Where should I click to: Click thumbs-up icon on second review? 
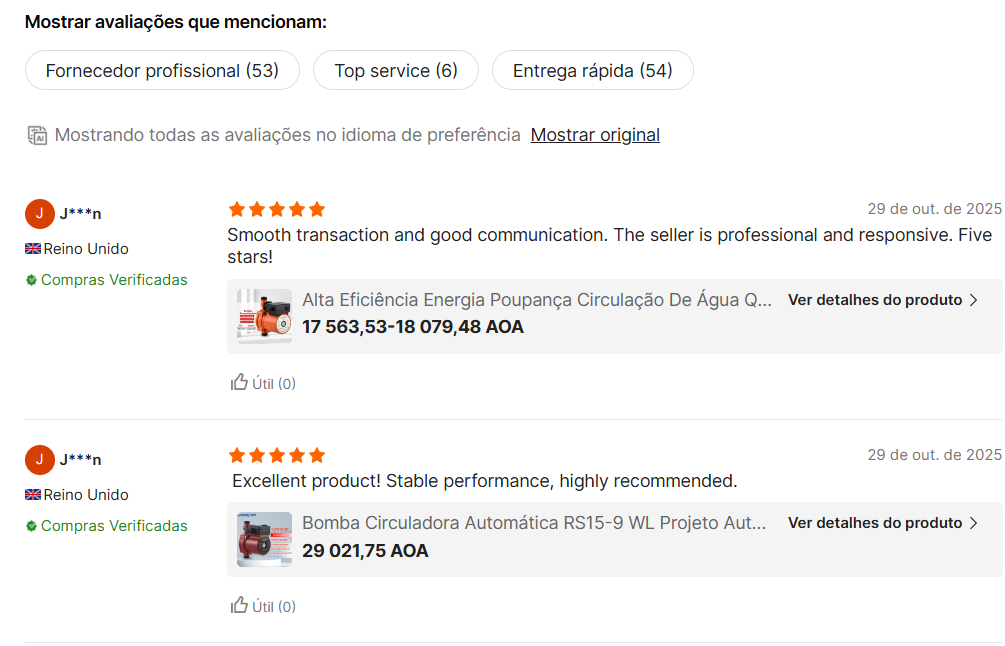click(x=239, y=605)
